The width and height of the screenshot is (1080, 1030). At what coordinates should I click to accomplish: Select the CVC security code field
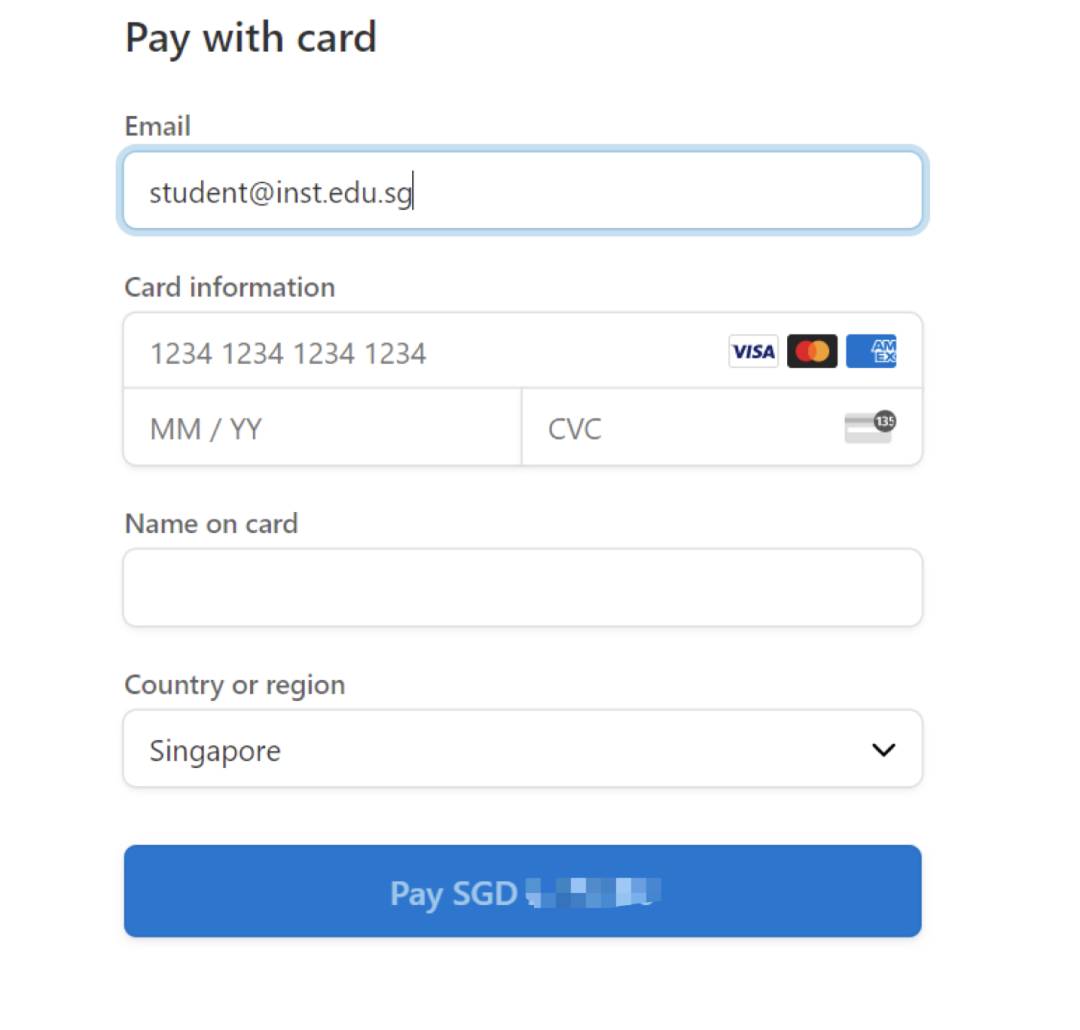722,427
